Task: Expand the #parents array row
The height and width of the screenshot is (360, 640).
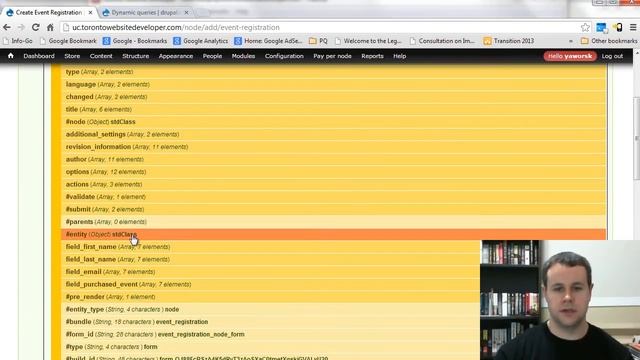Action: click(x=333, y=222)
